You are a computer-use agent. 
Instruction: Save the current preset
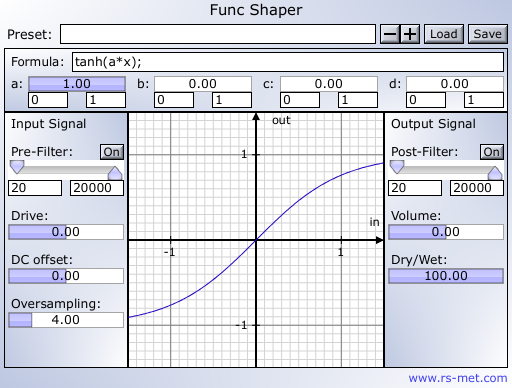click(488, 34)
